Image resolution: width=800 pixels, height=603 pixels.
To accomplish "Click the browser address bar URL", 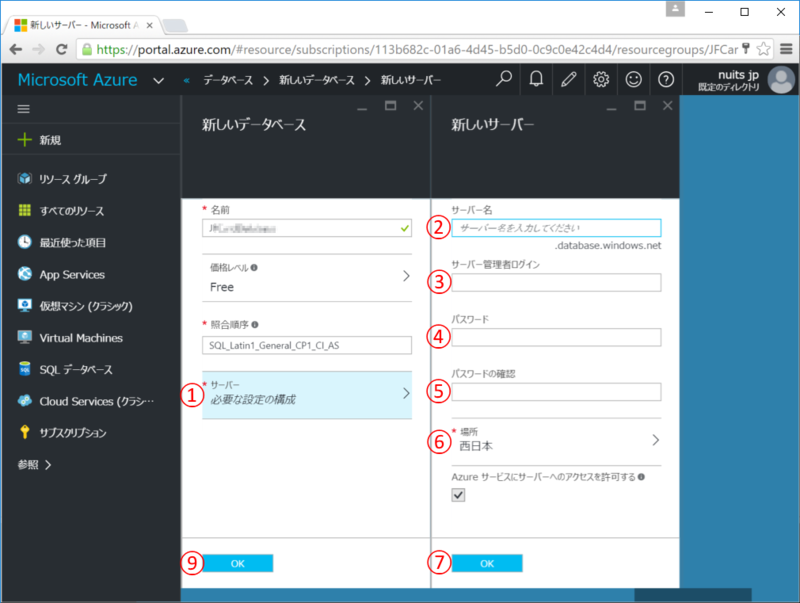I will pos(416,49).
